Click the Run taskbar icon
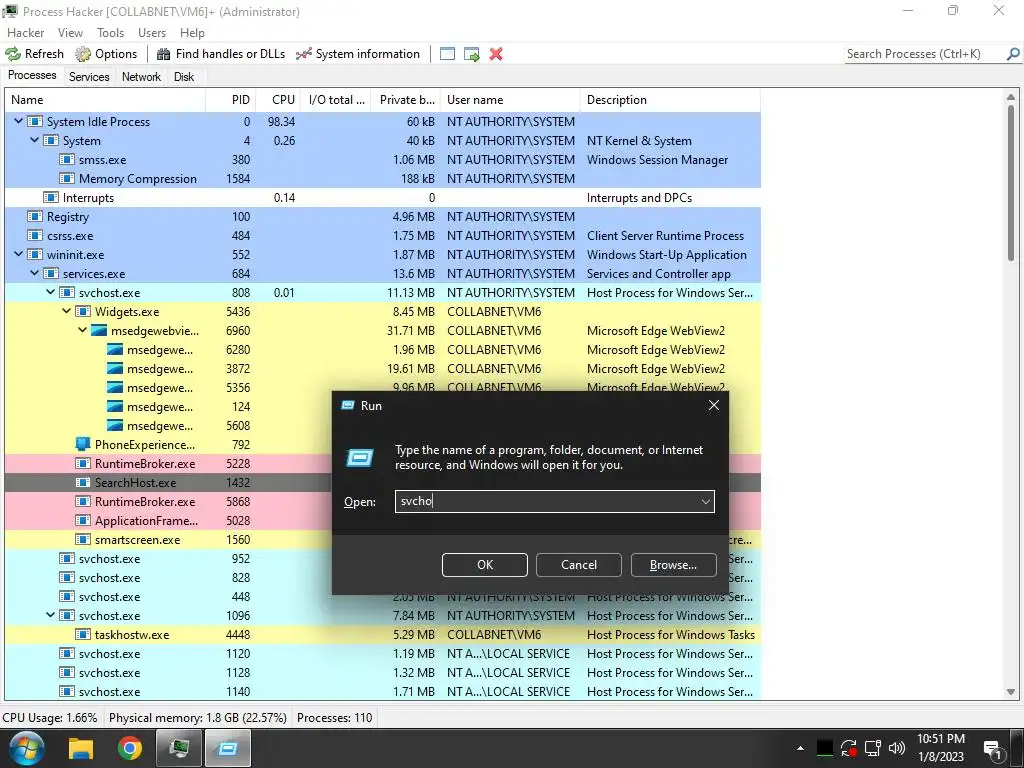Viewport: 1024px width, 768px height. [227, 748]
